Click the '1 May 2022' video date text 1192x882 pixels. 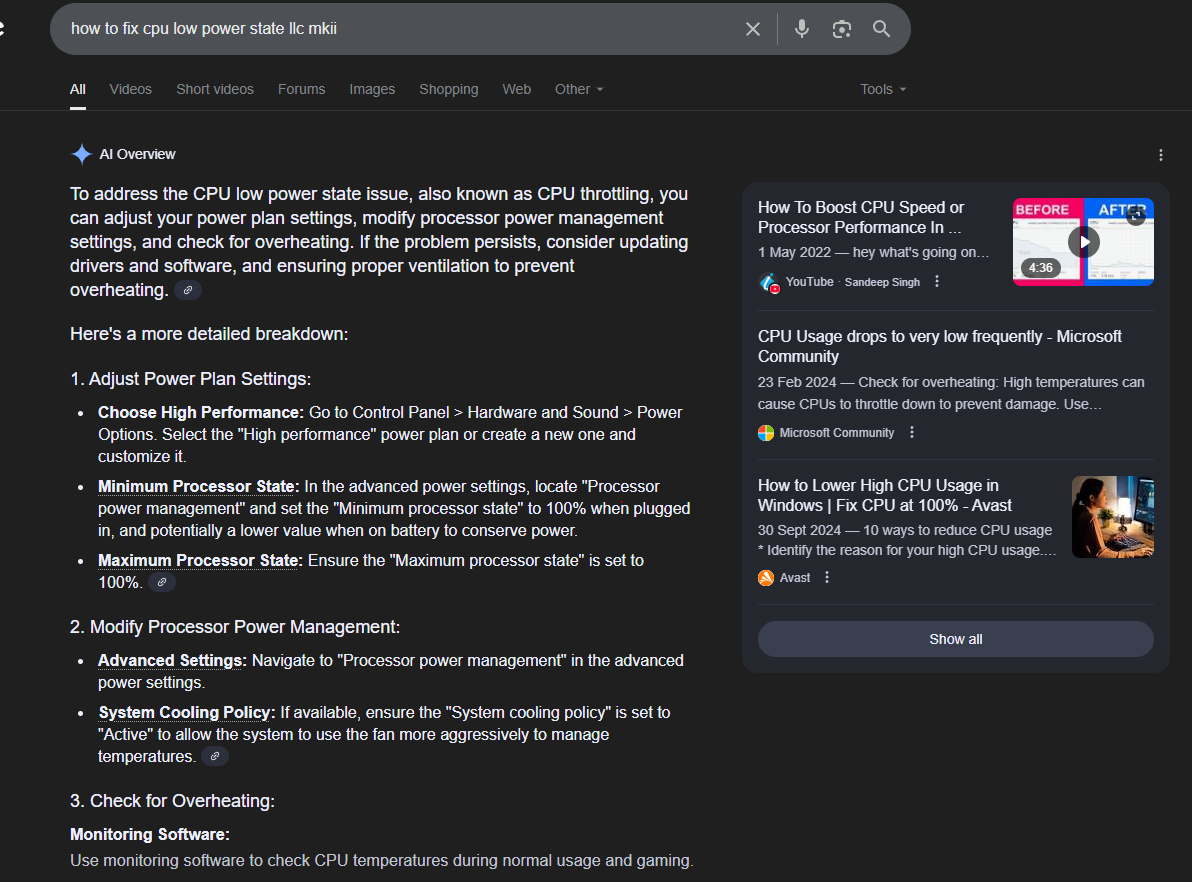click(x=794, y=252)
